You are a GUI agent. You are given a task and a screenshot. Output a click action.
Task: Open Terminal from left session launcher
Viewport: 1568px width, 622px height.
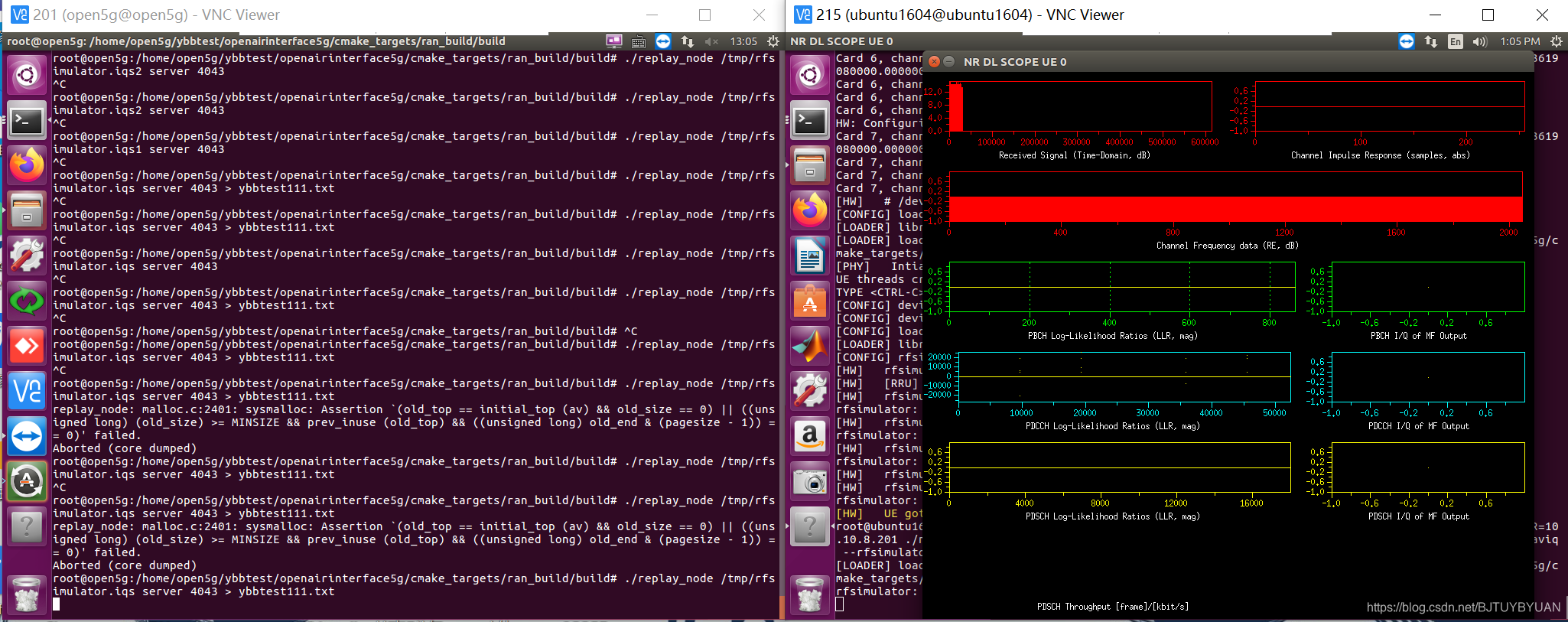coord(27,120)
